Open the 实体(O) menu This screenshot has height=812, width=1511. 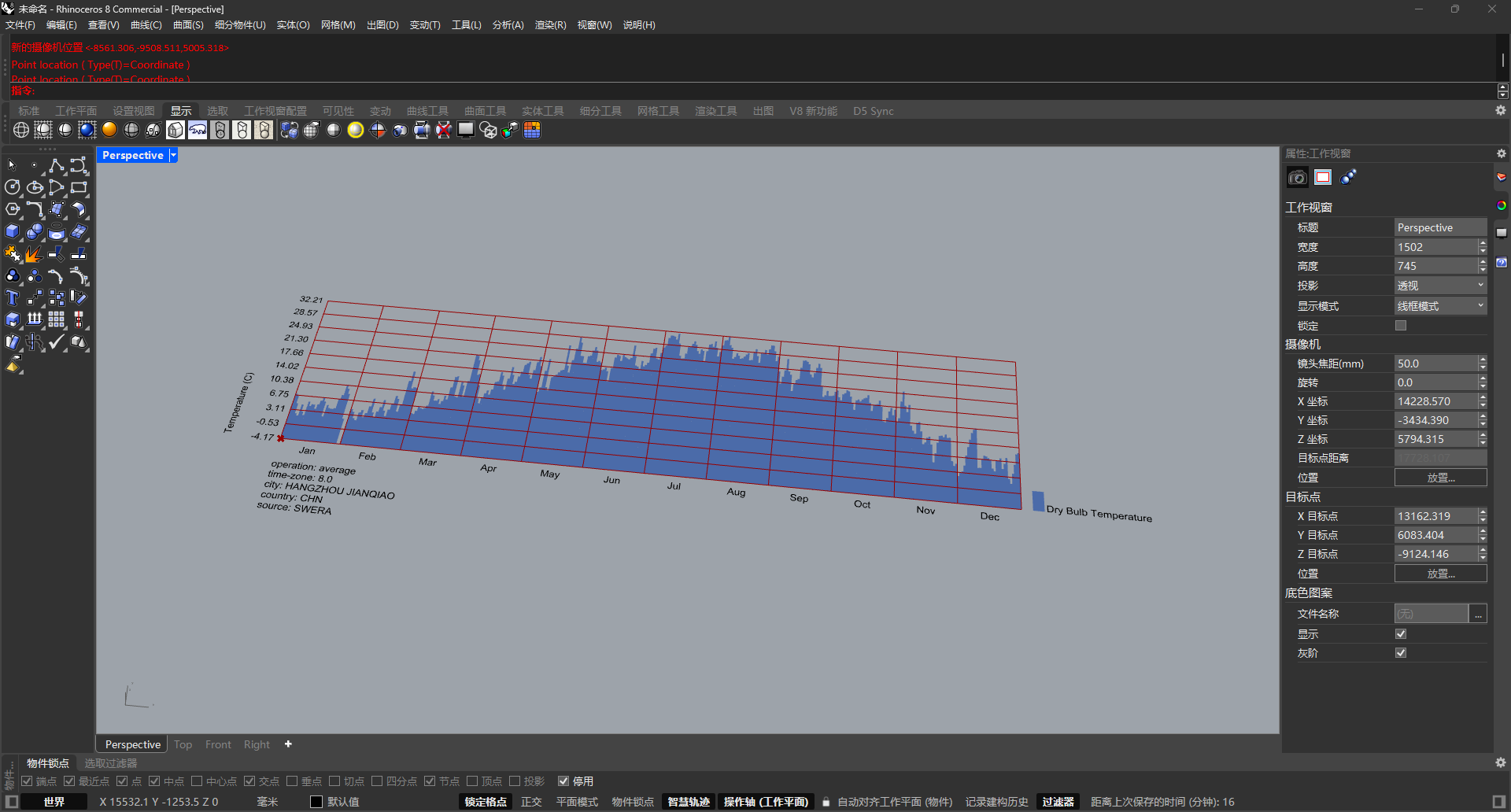click(293, 25)
